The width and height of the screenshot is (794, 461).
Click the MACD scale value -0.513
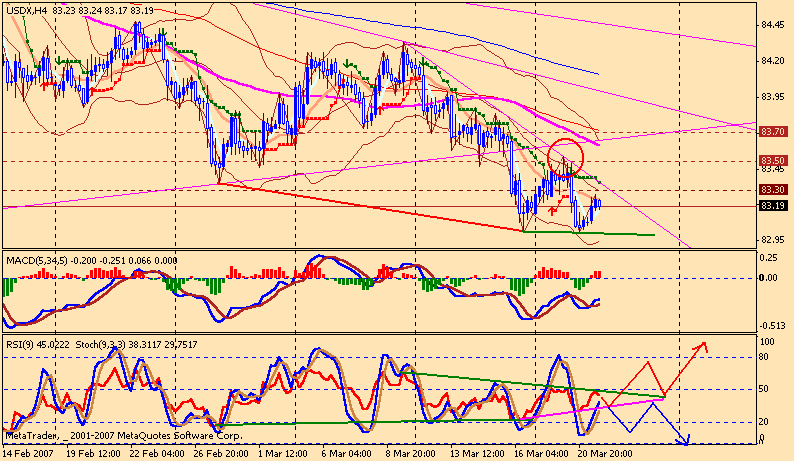pos(771,326)
